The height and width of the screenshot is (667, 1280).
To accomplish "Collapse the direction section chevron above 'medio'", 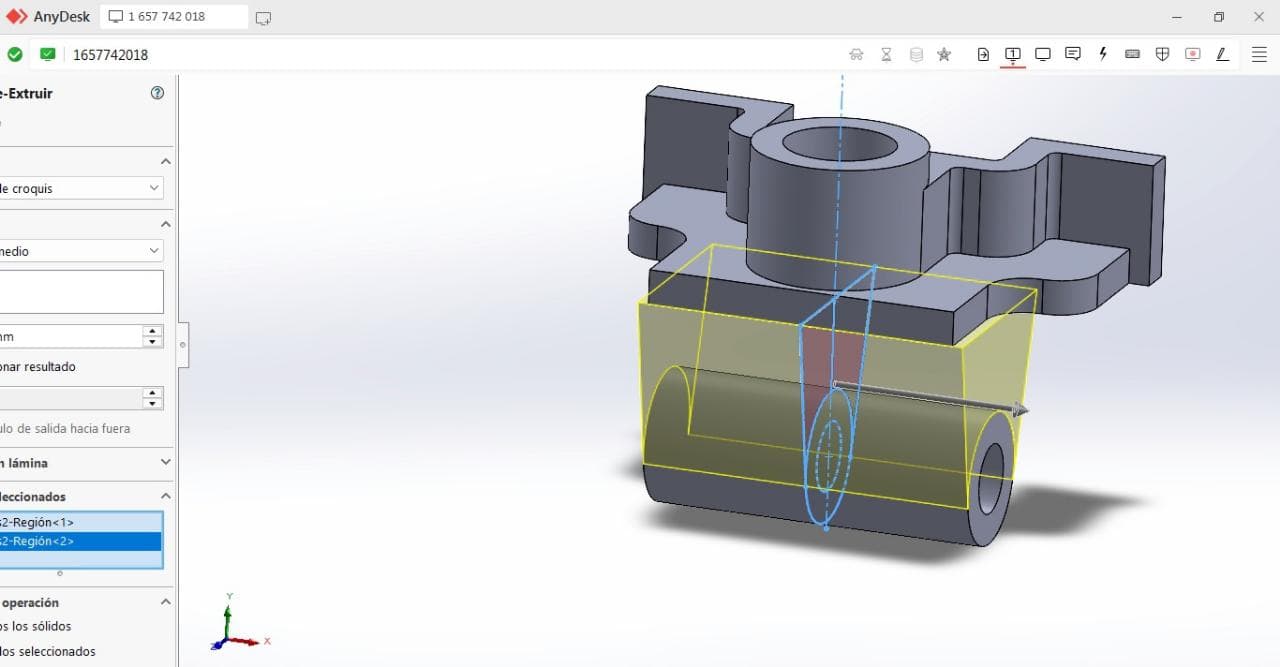I will click(166, 224).
